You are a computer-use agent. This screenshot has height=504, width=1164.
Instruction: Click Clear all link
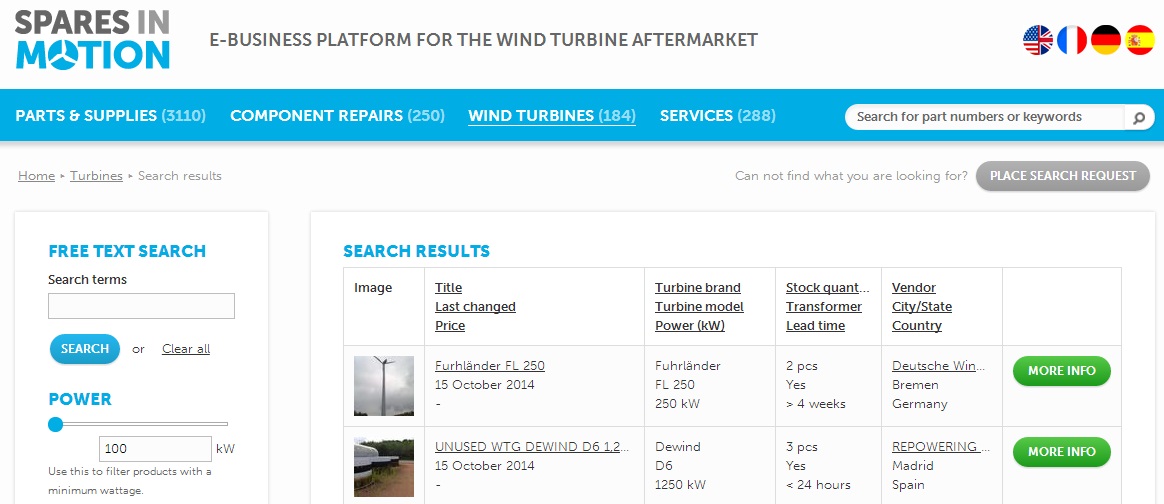[x=186, y=349]
